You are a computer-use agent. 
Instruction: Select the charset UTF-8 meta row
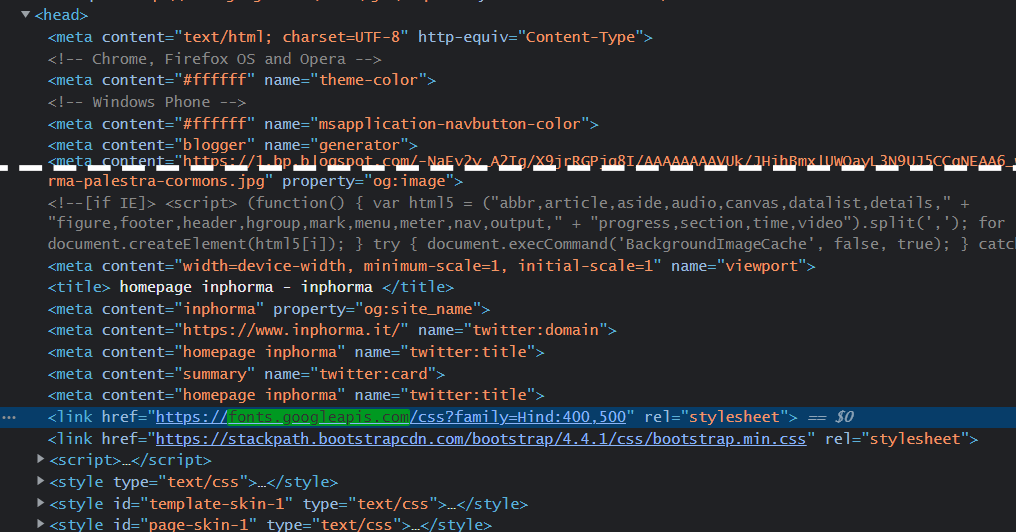(350, 37)
